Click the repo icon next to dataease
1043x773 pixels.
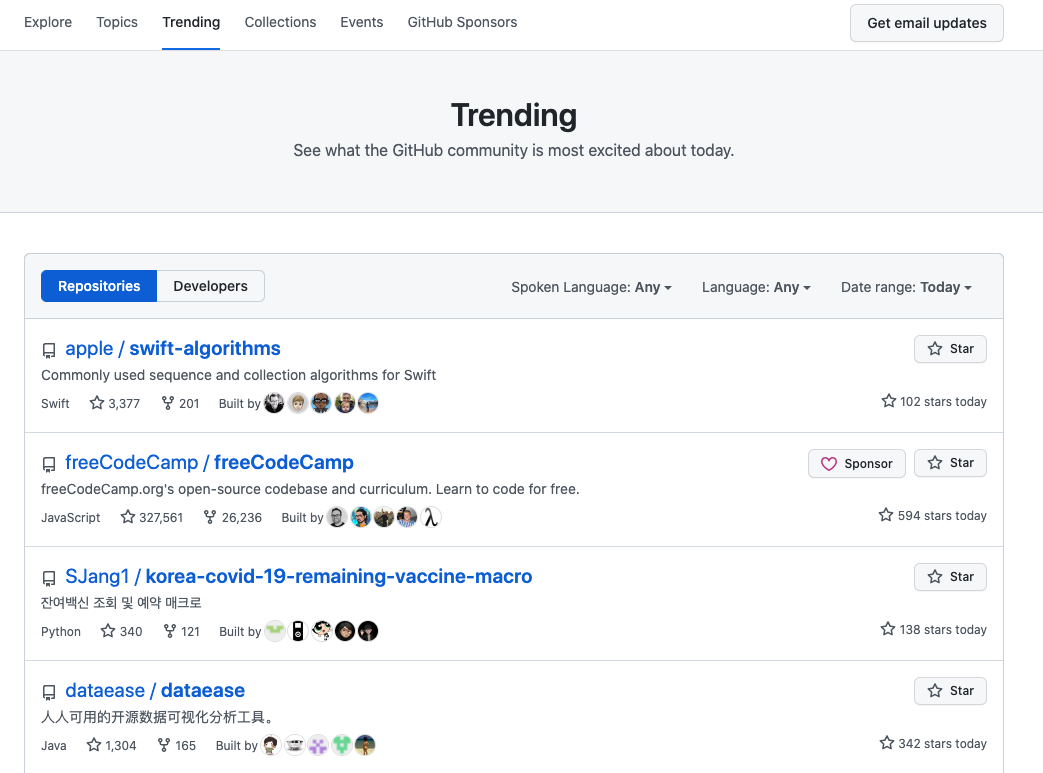(49, 693)
